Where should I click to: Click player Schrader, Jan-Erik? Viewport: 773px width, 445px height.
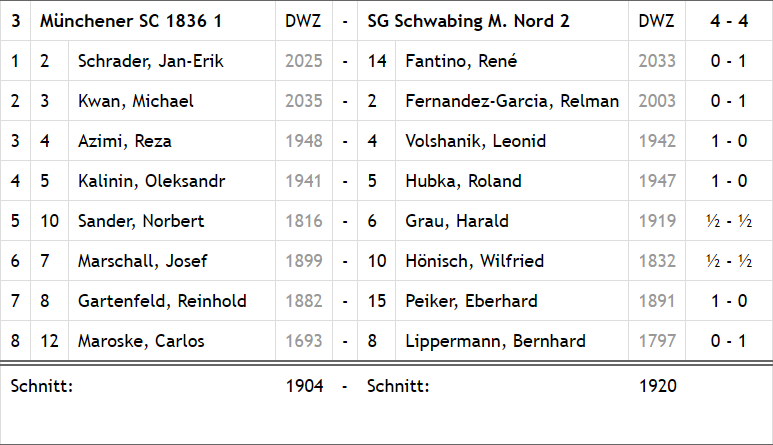click(150, 61)
